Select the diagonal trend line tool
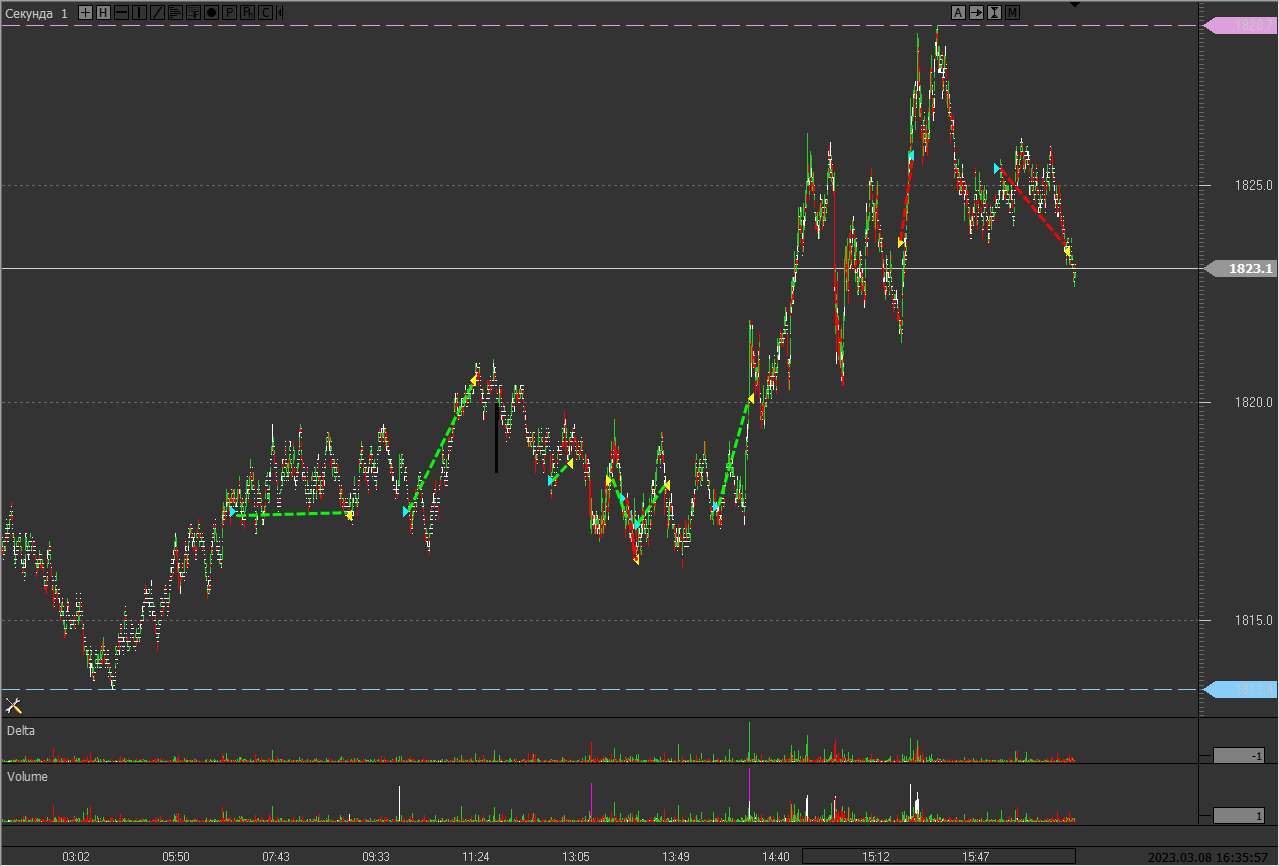 pos(157,12)
